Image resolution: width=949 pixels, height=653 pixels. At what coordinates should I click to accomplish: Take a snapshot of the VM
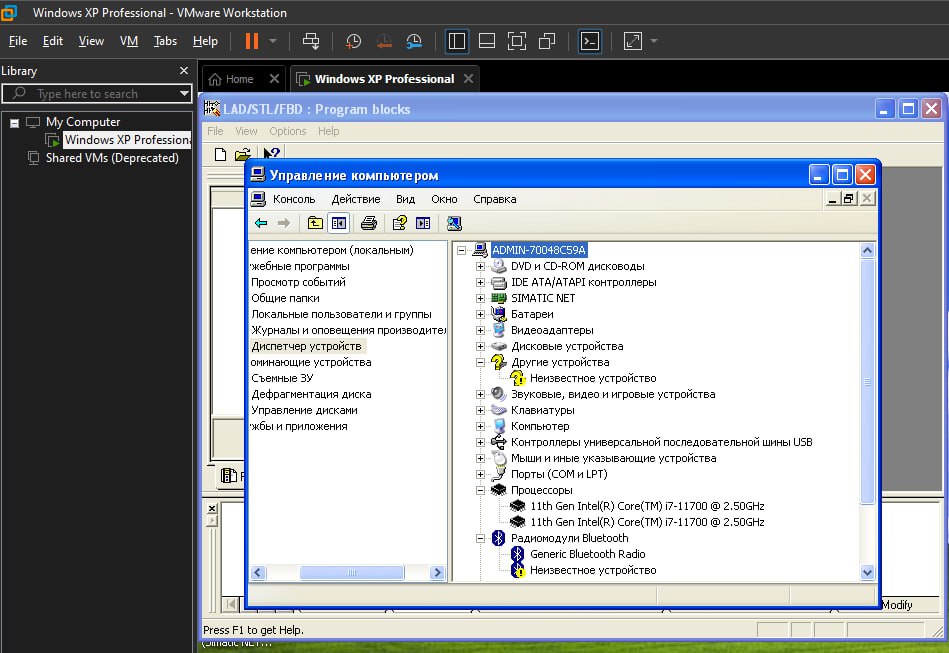click(353, 41)
